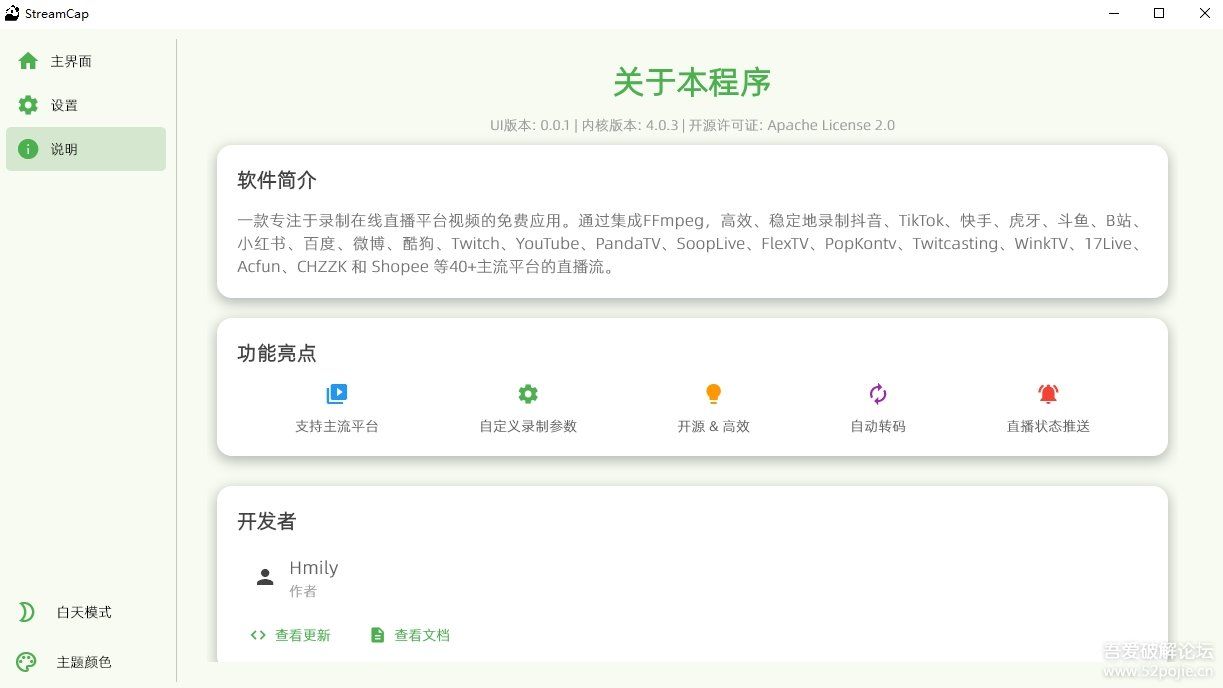
Task: Click the info icon beside 说明
Action: pyautogui.click(x=28, y=149)
